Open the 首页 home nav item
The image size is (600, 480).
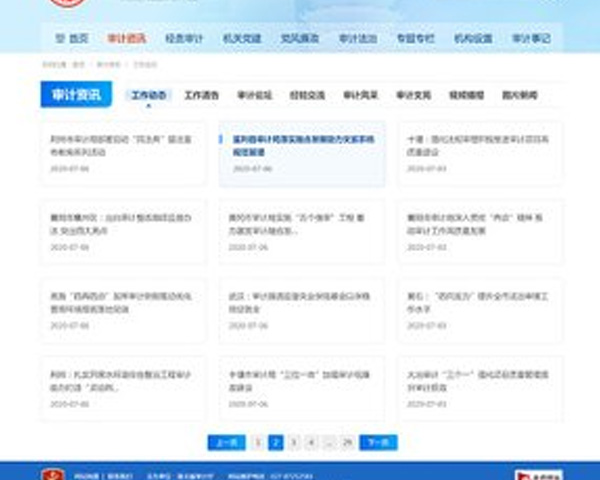point(72,38)
